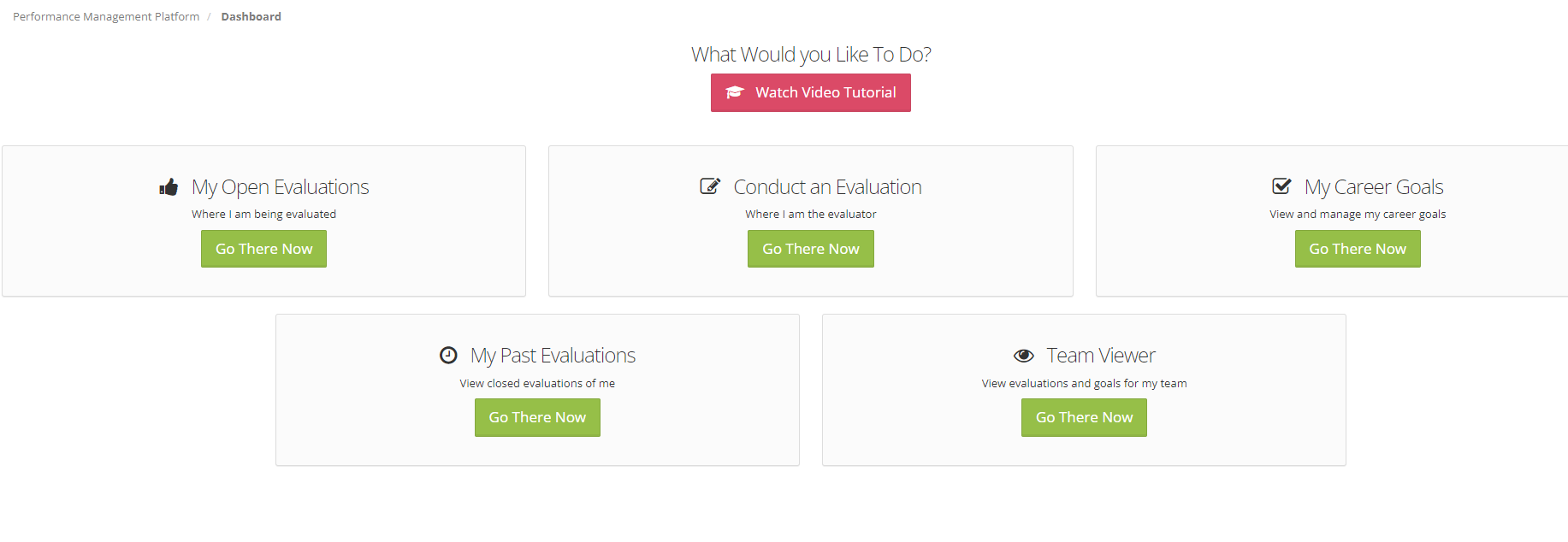
Task: Click the clock icon beside My Past Evaluations
Action: point(448,356)
